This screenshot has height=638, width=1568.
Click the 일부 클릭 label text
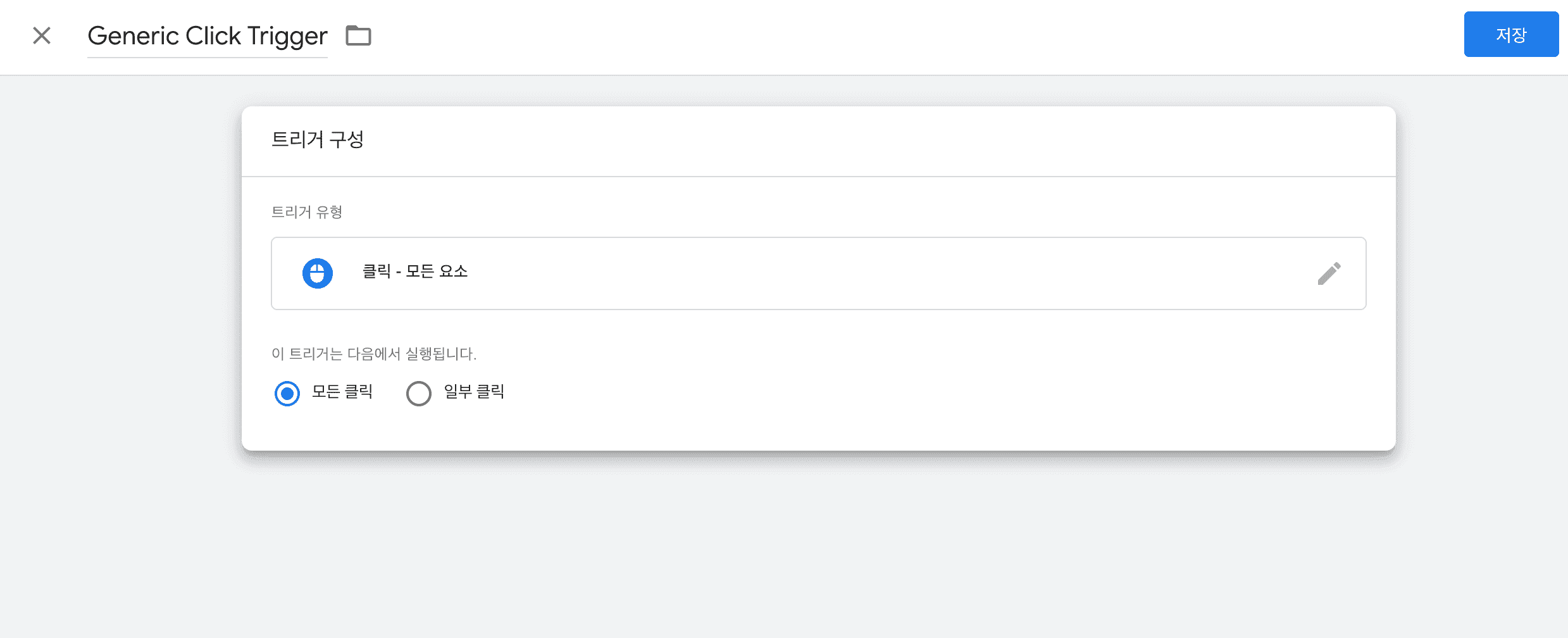pos(474,392)
